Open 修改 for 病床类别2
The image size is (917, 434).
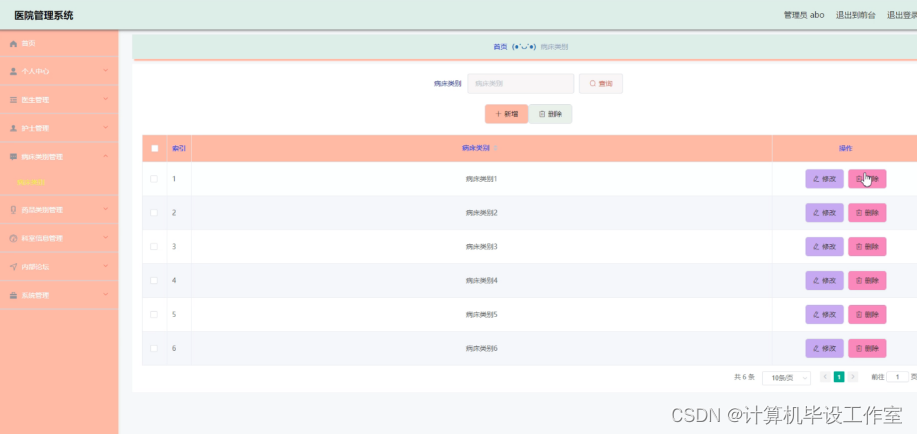click(x=824, y=213)
